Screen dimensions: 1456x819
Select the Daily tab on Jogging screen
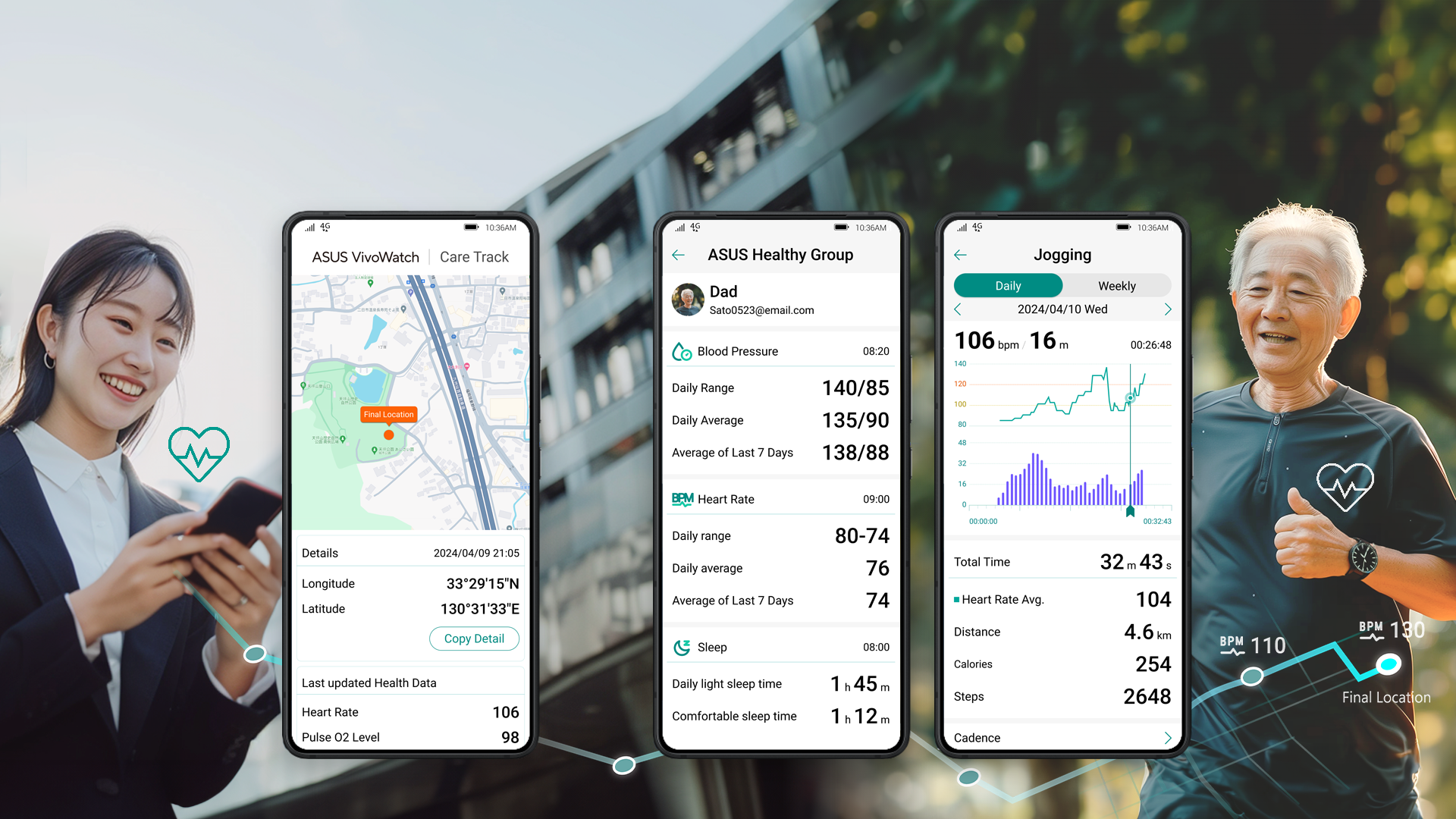(1009, 286)
